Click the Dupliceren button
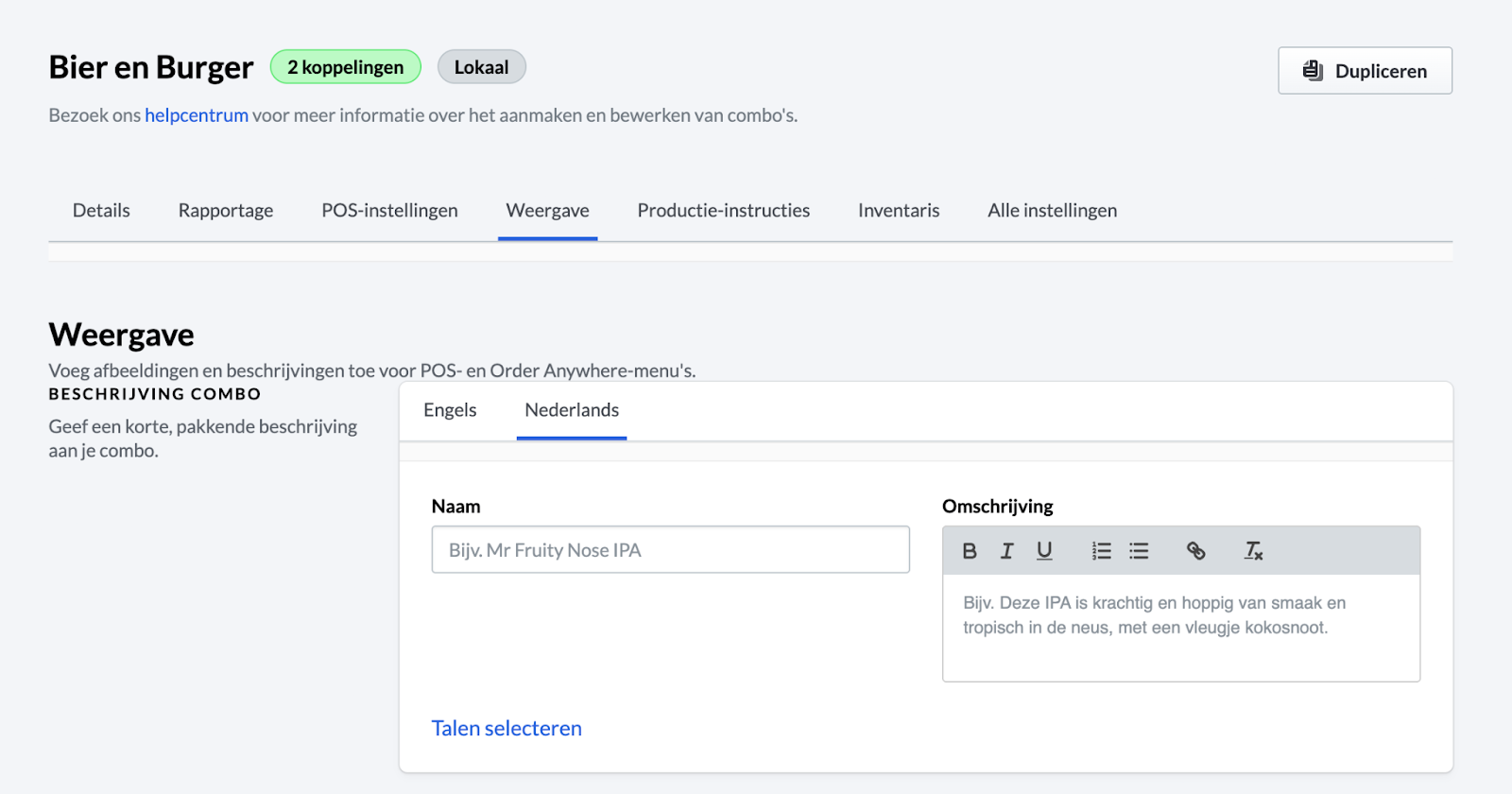1512x794 pixels. 1365,71
